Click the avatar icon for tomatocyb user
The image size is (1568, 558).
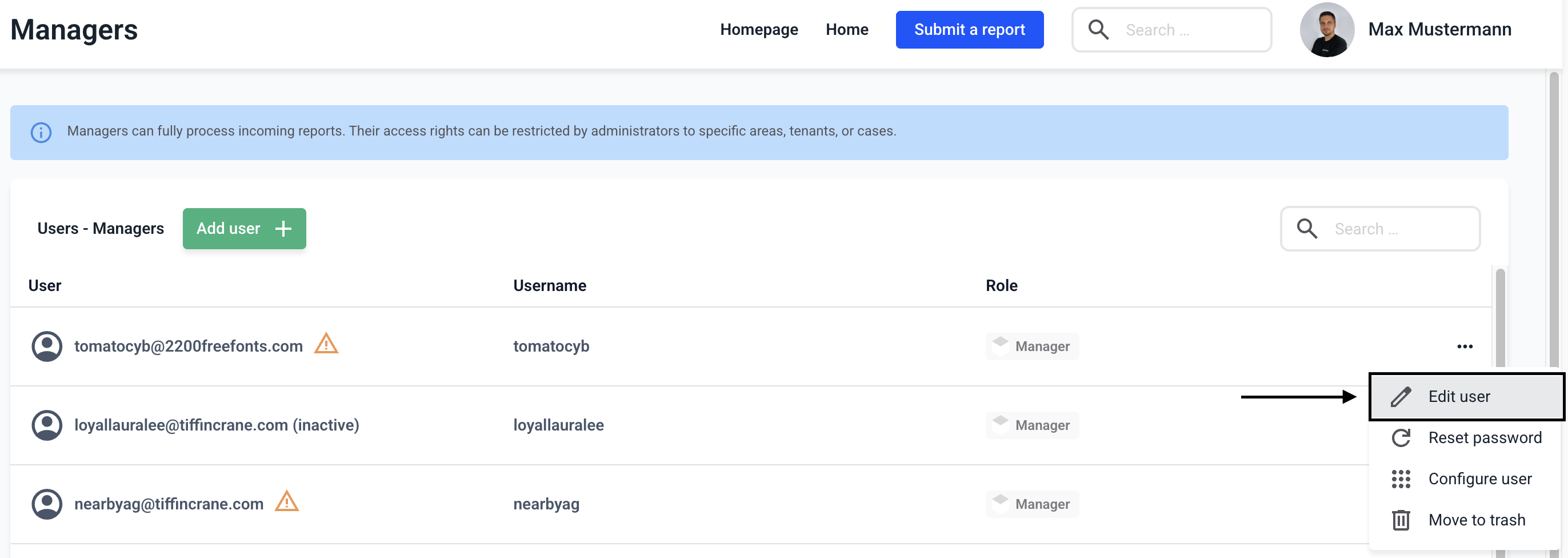47,346
